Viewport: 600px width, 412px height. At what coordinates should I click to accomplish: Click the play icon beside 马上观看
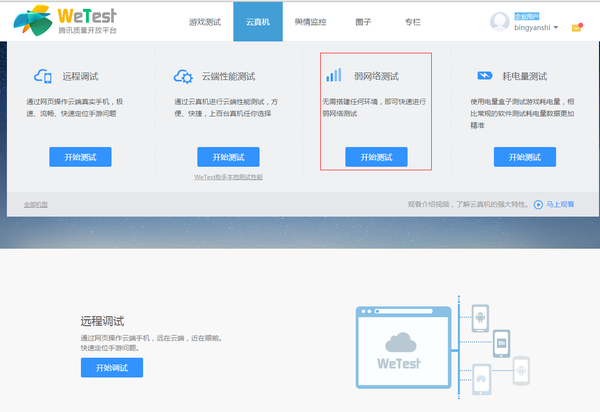tap(538, 204)
